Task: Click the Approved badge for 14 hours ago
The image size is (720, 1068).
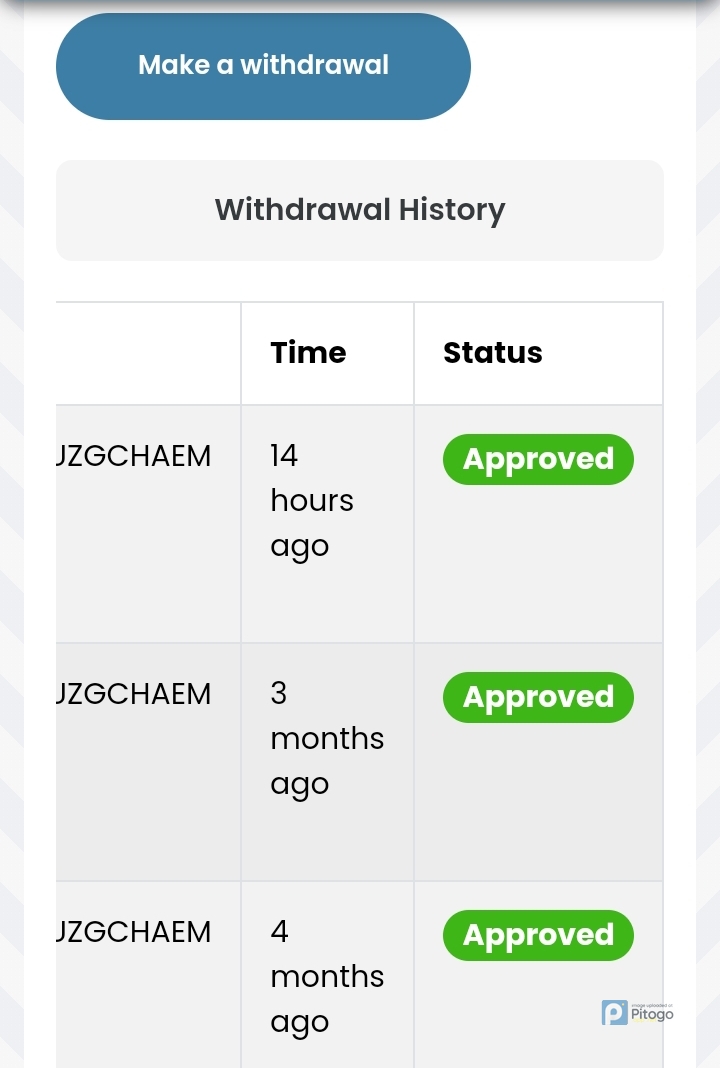Action: tap(538, 459)
